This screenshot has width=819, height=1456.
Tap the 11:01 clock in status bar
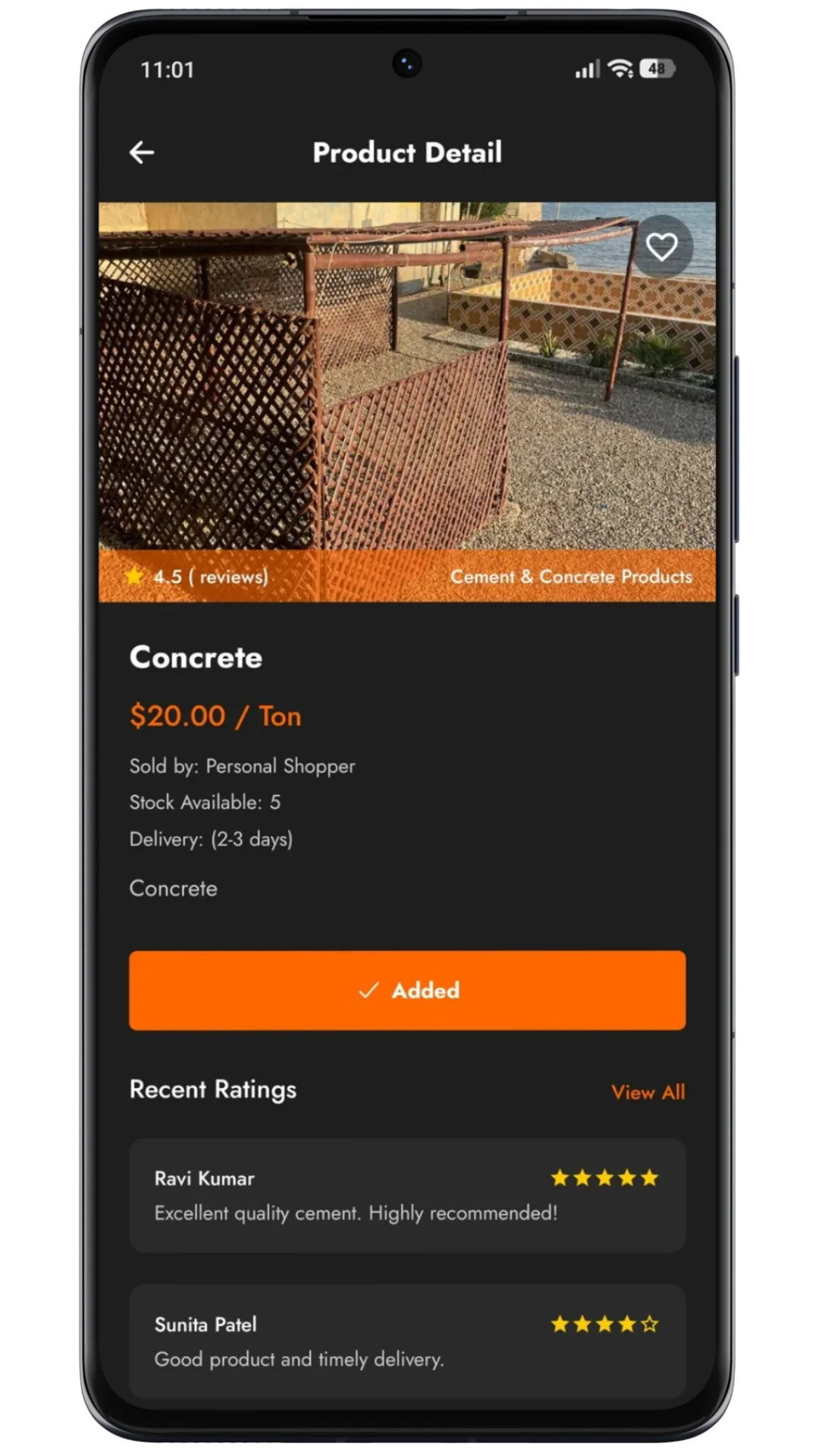[x=168, y=70]
